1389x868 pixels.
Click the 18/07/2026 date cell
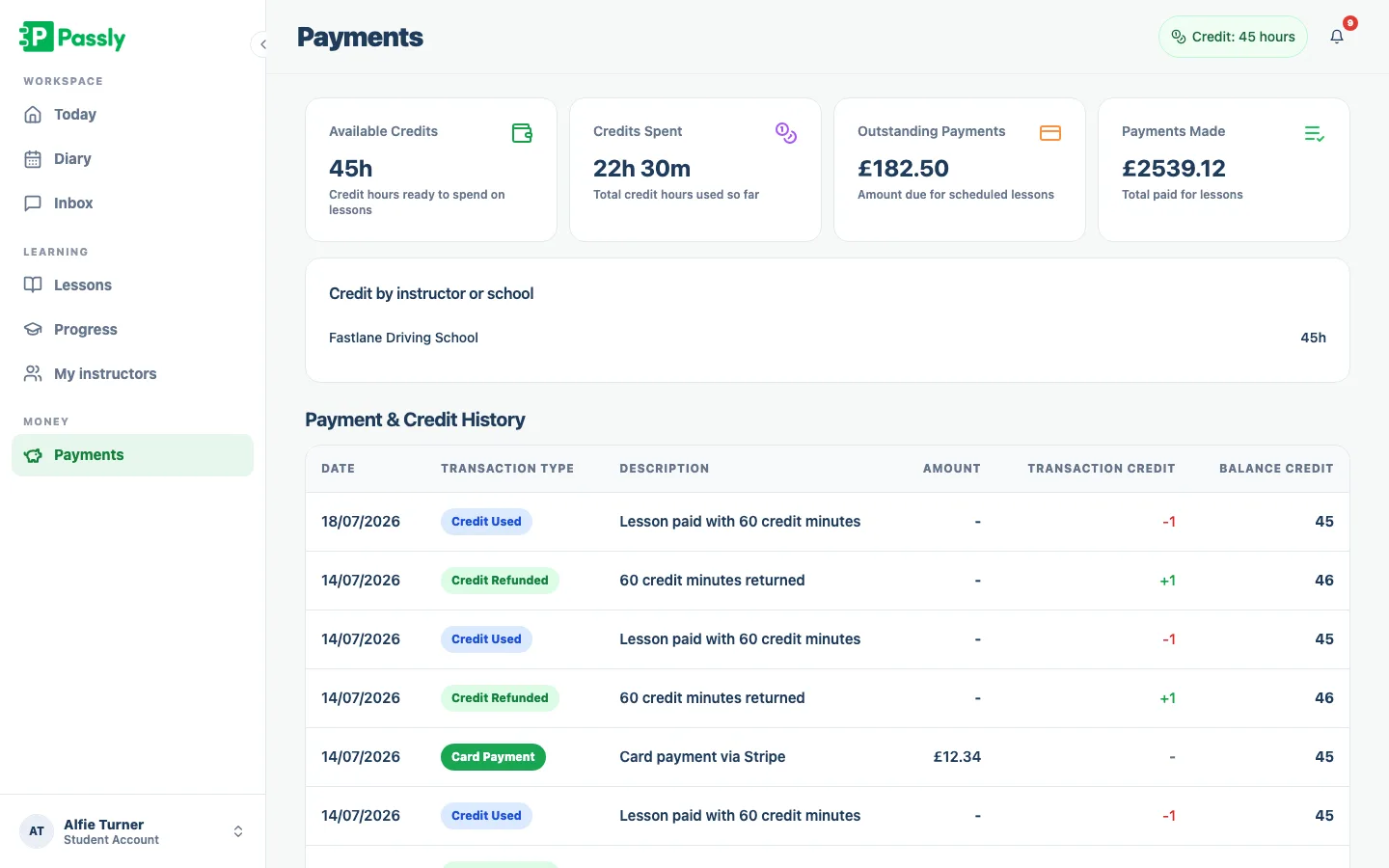(x=361, y=522)
